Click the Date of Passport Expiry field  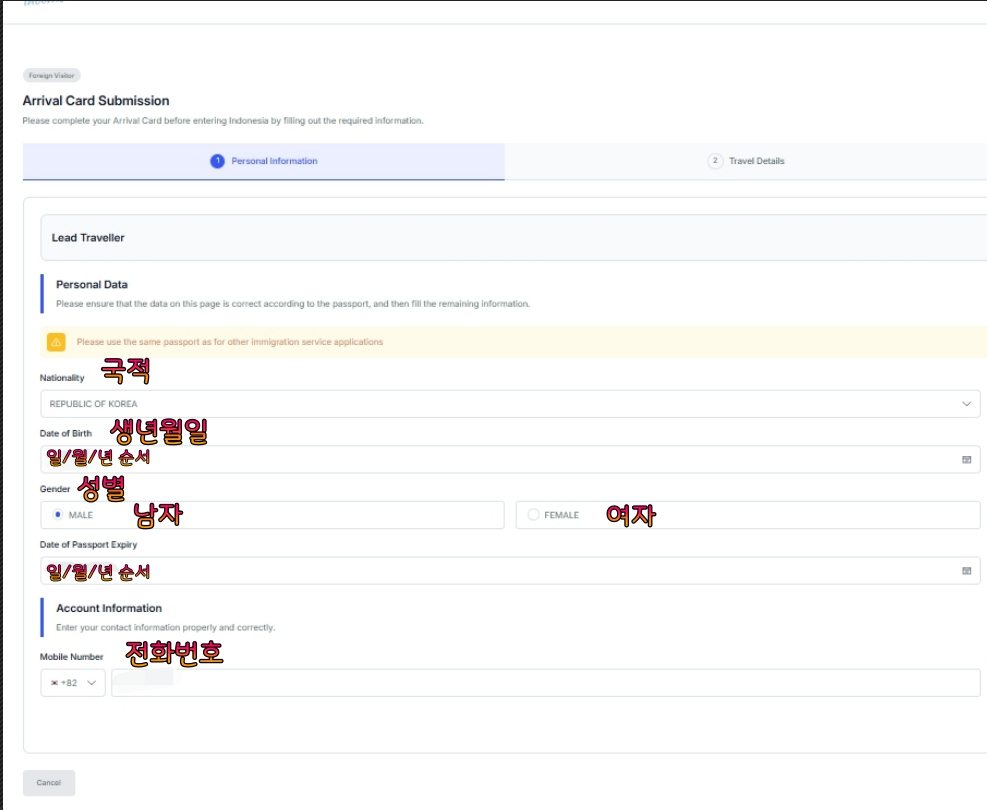(x=510, y=571)
